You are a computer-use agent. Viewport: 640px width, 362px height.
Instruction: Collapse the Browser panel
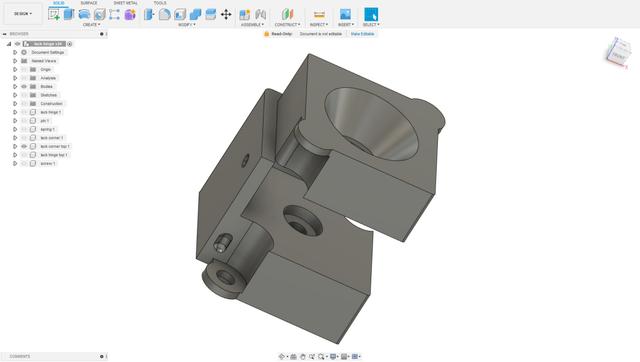point(4,34)
